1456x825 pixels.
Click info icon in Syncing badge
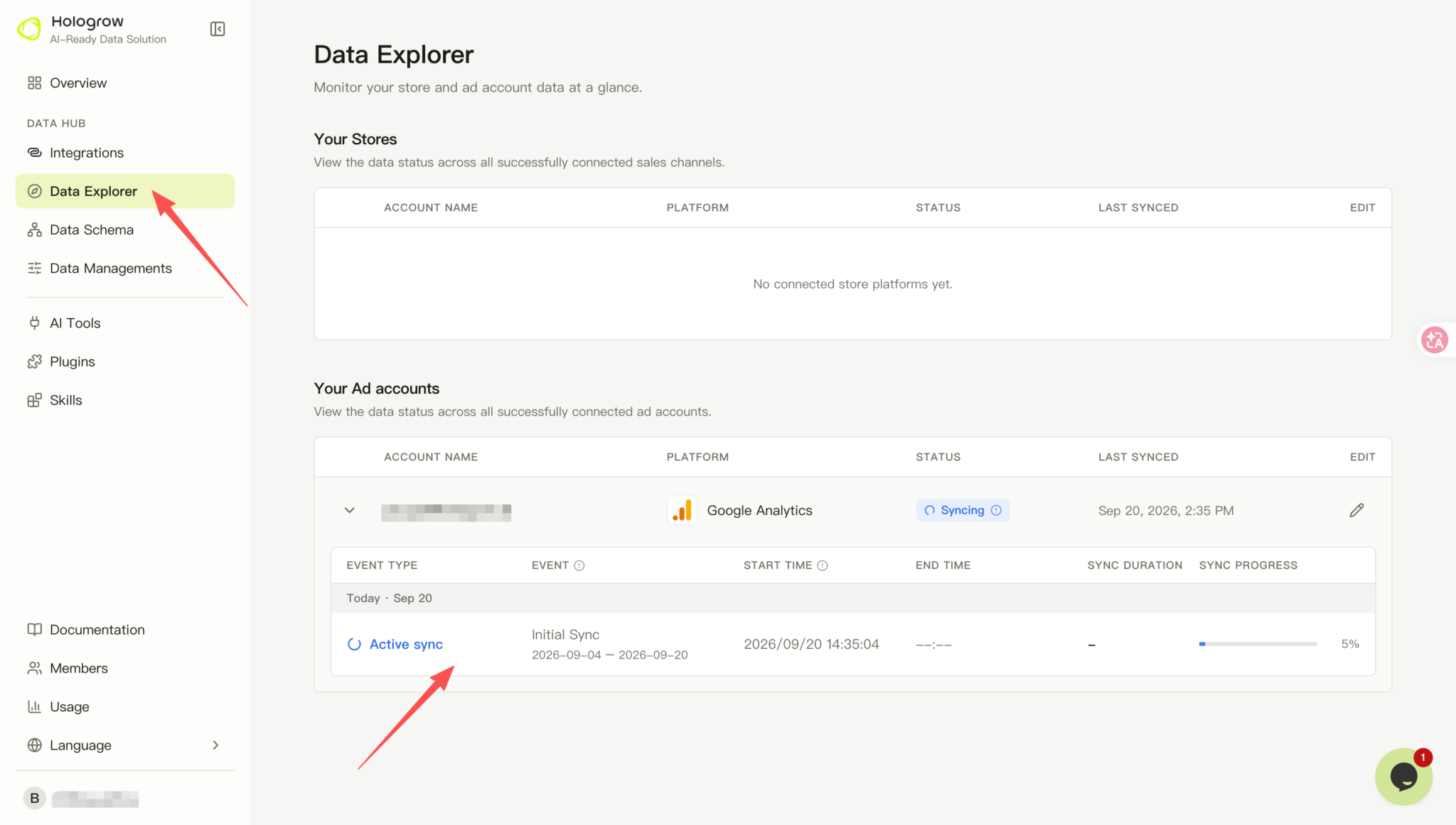996,510
